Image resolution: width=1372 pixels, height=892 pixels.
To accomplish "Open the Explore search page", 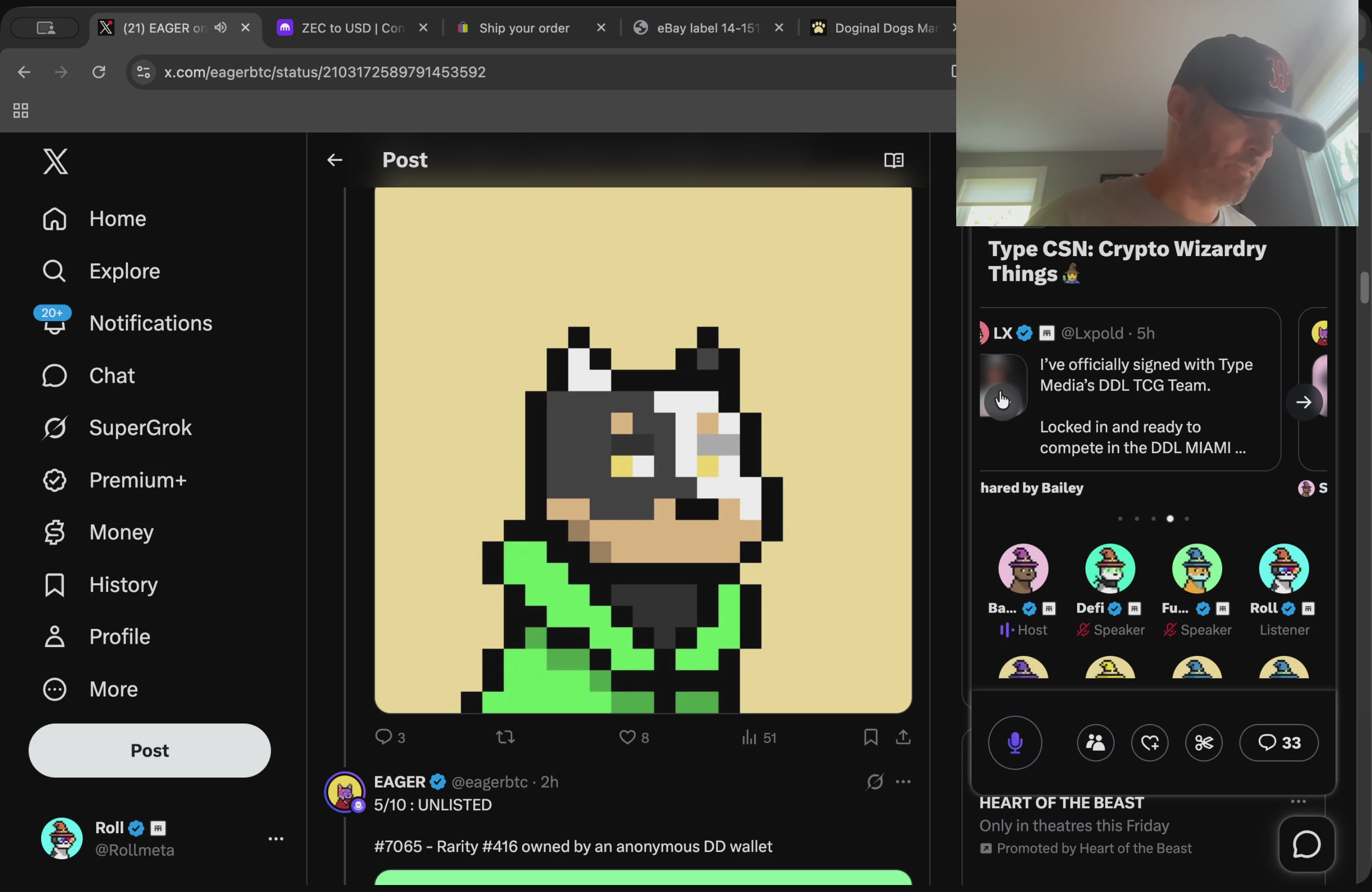I will click(x=101, y=271).
